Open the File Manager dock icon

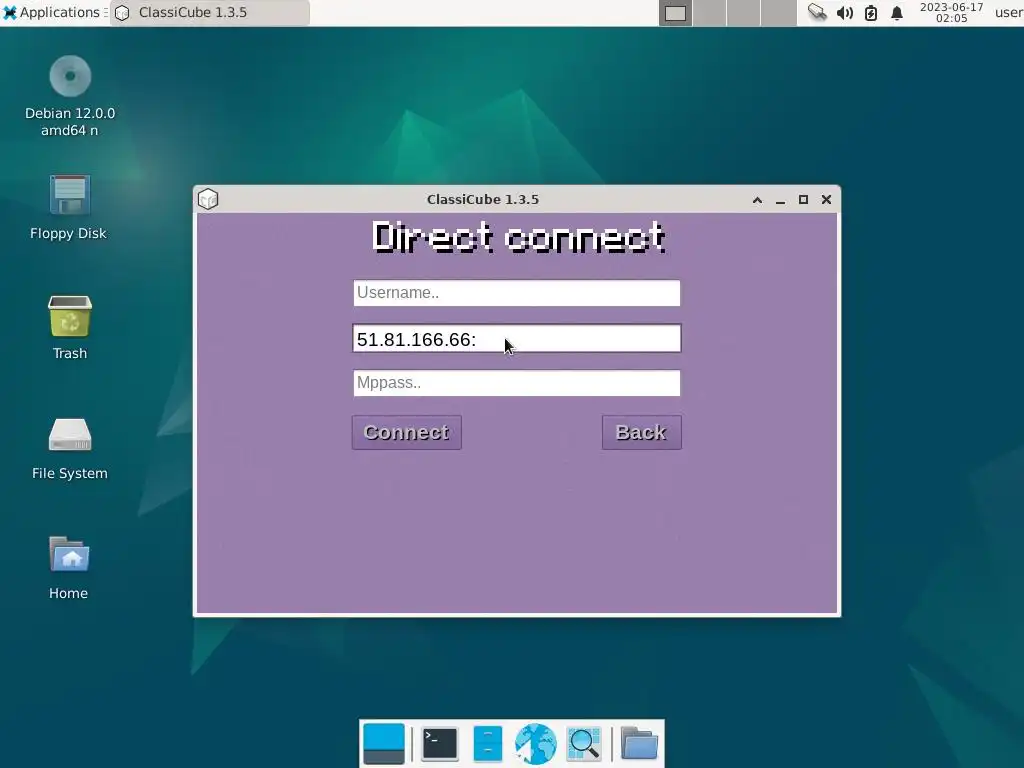coord(487,744)
